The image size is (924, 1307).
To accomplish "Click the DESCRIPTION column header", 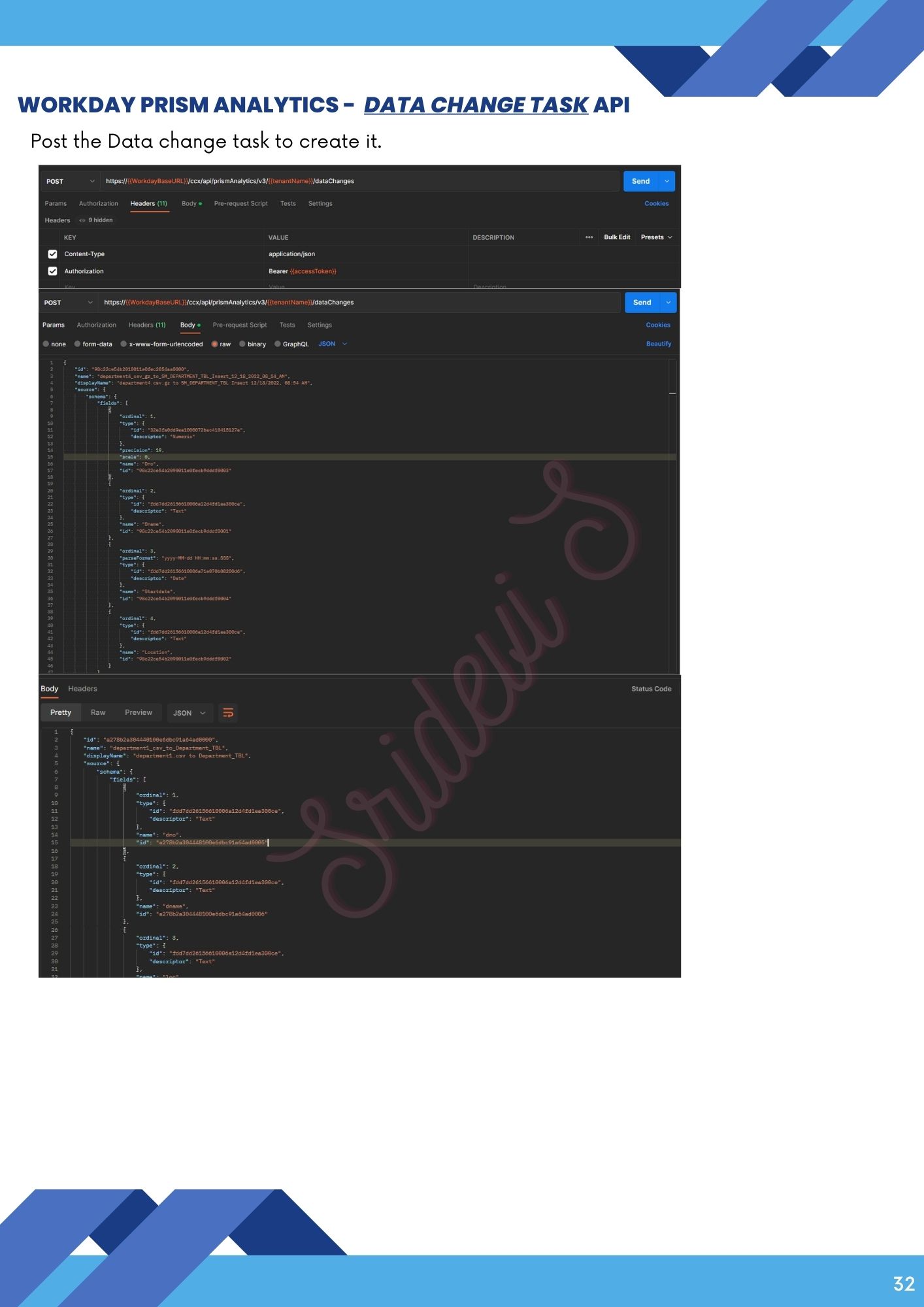I will 493,238.
